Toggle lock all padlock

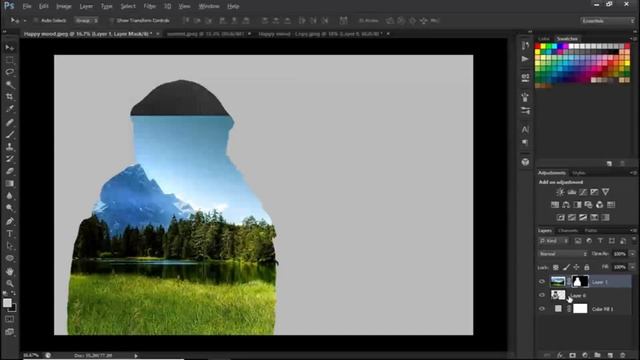587,267
